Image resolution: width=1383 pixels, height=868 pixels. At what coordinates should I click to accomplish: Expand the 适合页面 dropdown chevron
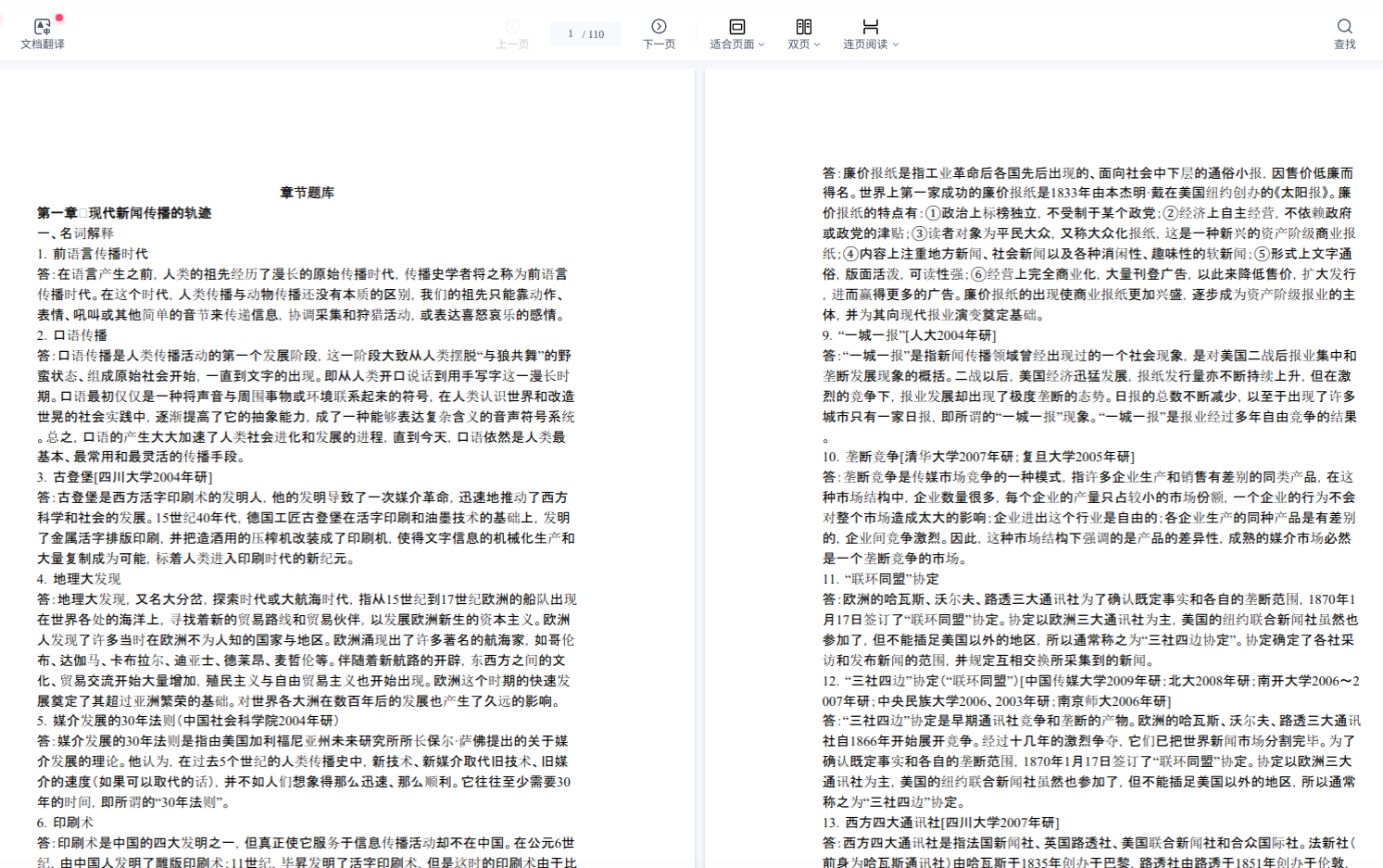point(761,44)
